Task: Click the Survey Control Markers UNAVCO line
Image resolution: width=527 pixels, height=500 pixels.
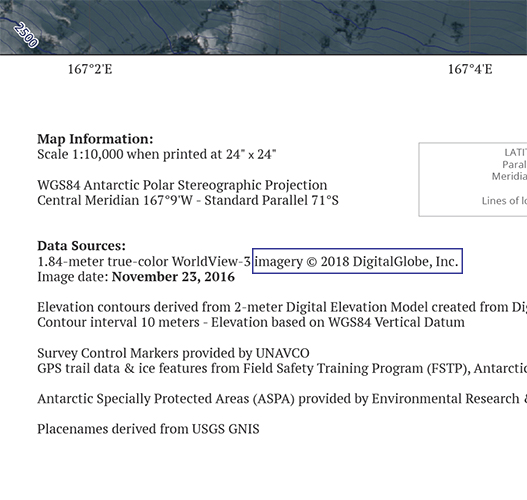Action: click(x=173, y=353)
